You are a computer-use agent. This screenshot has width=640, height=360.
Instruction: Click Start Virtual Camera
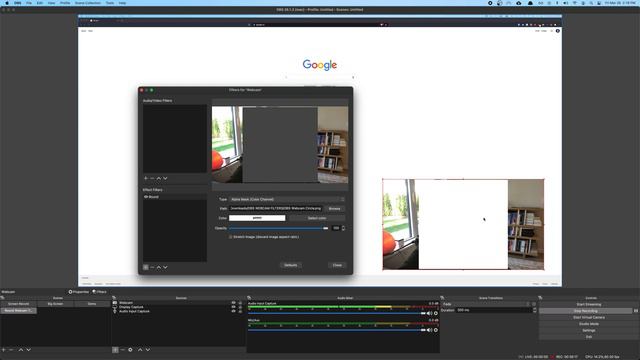tap(589, 318)
